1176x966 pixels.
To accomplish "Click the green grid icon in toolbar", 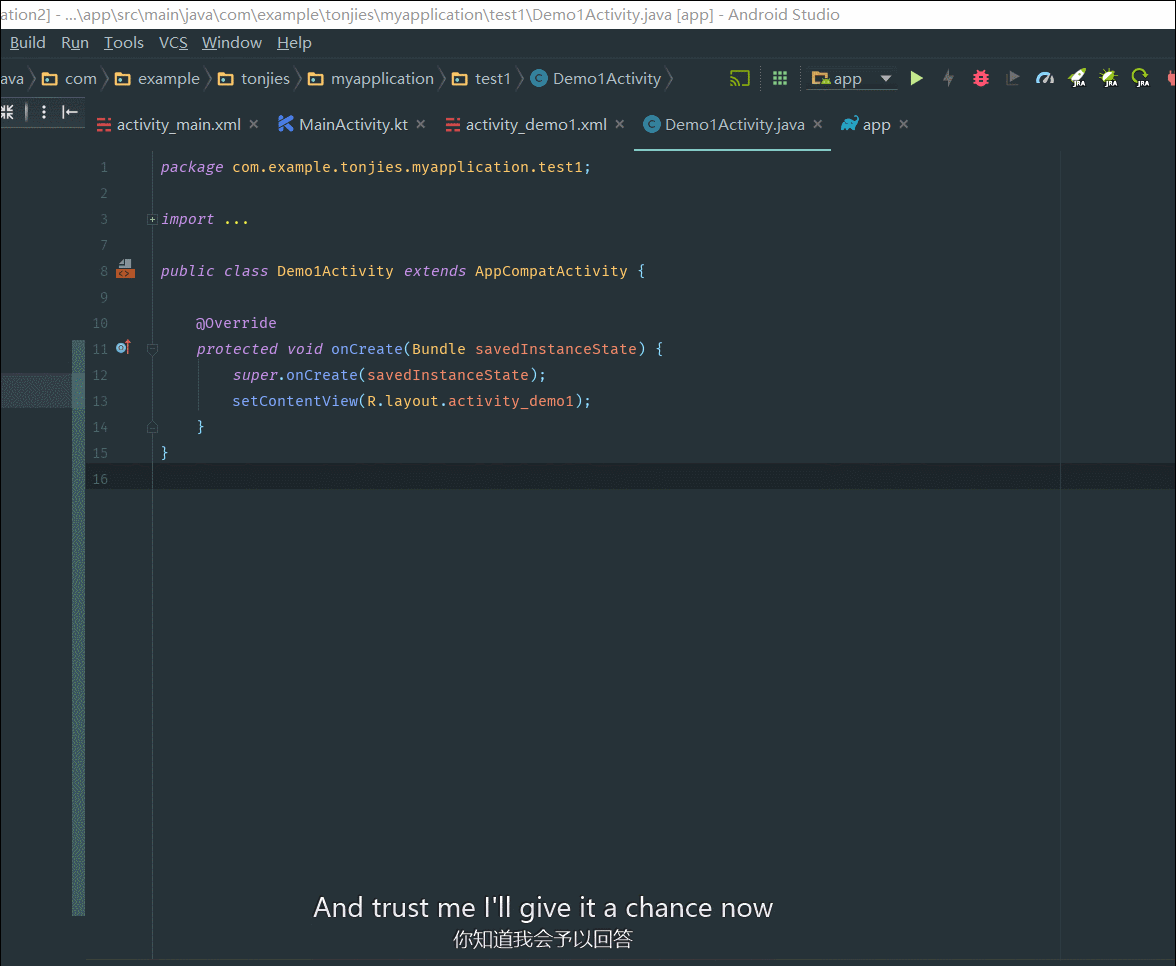I will tap(780, 78).
